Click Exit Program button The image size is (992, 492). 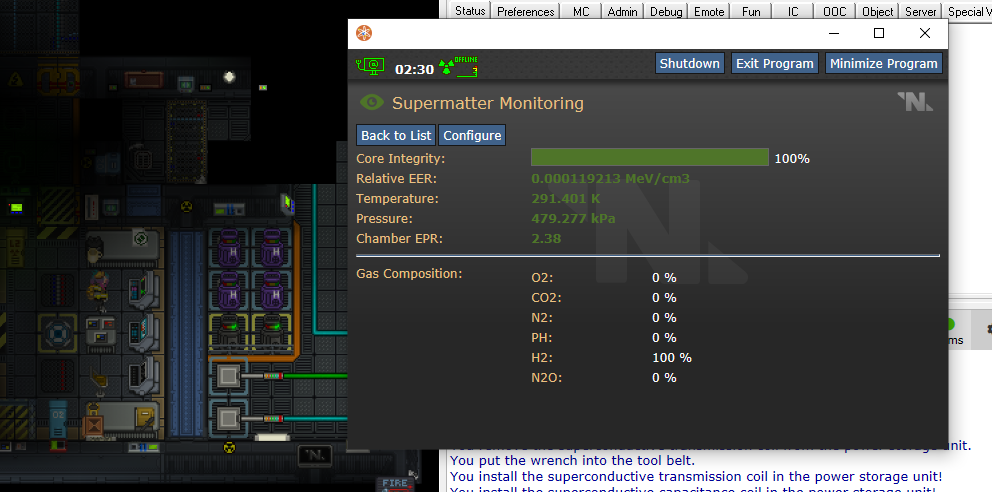[774, 63]
